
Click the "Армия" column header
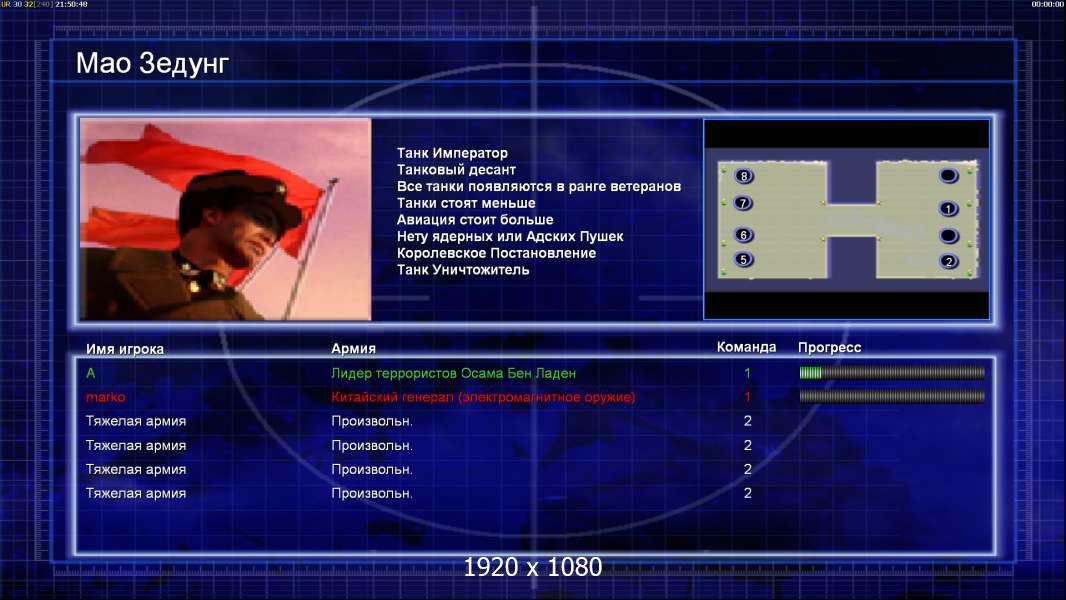coord(354,348)
